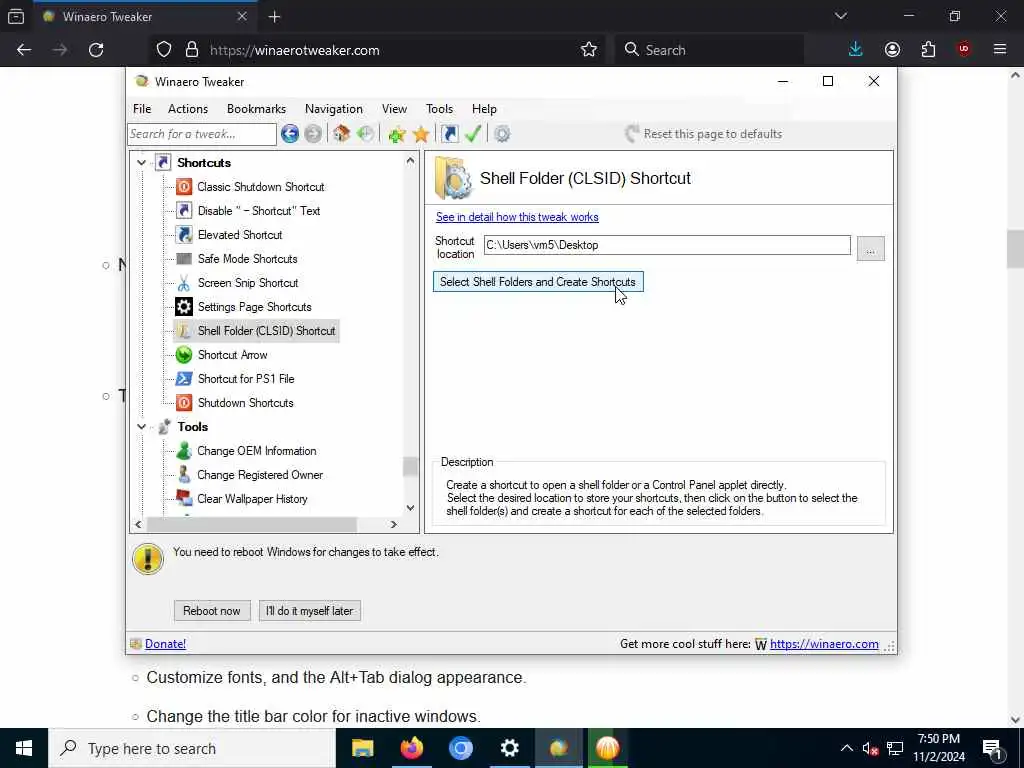Select Safe Mode Shortcuts tweak
Viewport: 1024px width, 768px height.
pyautogui.click(x=248, y=259)
